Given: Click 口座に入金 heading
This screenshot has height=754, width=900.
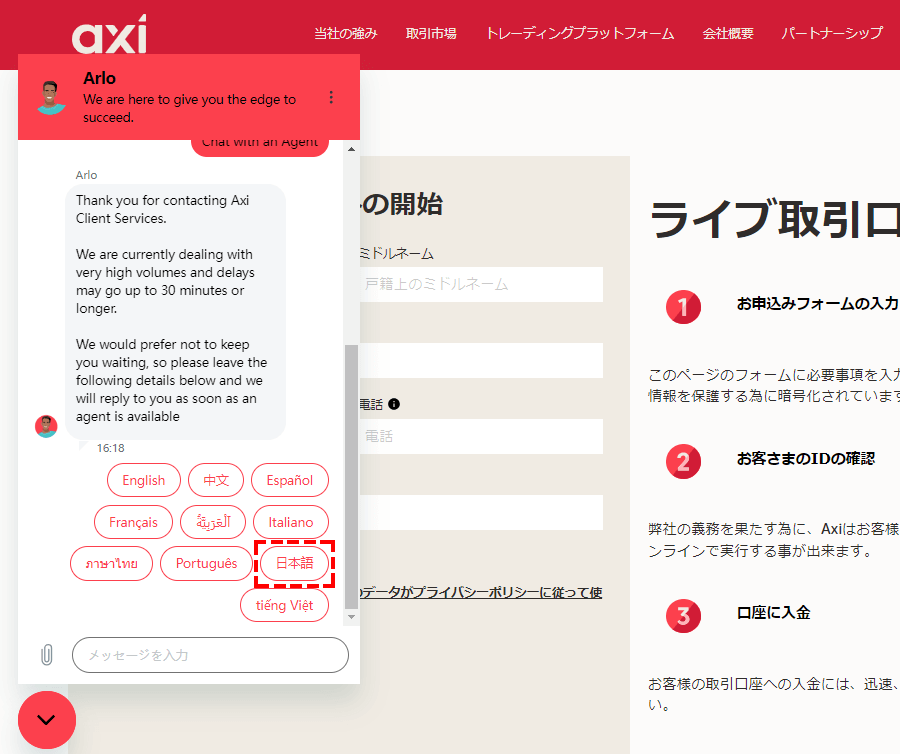Looking at the screenshot, I should (773, 612).
